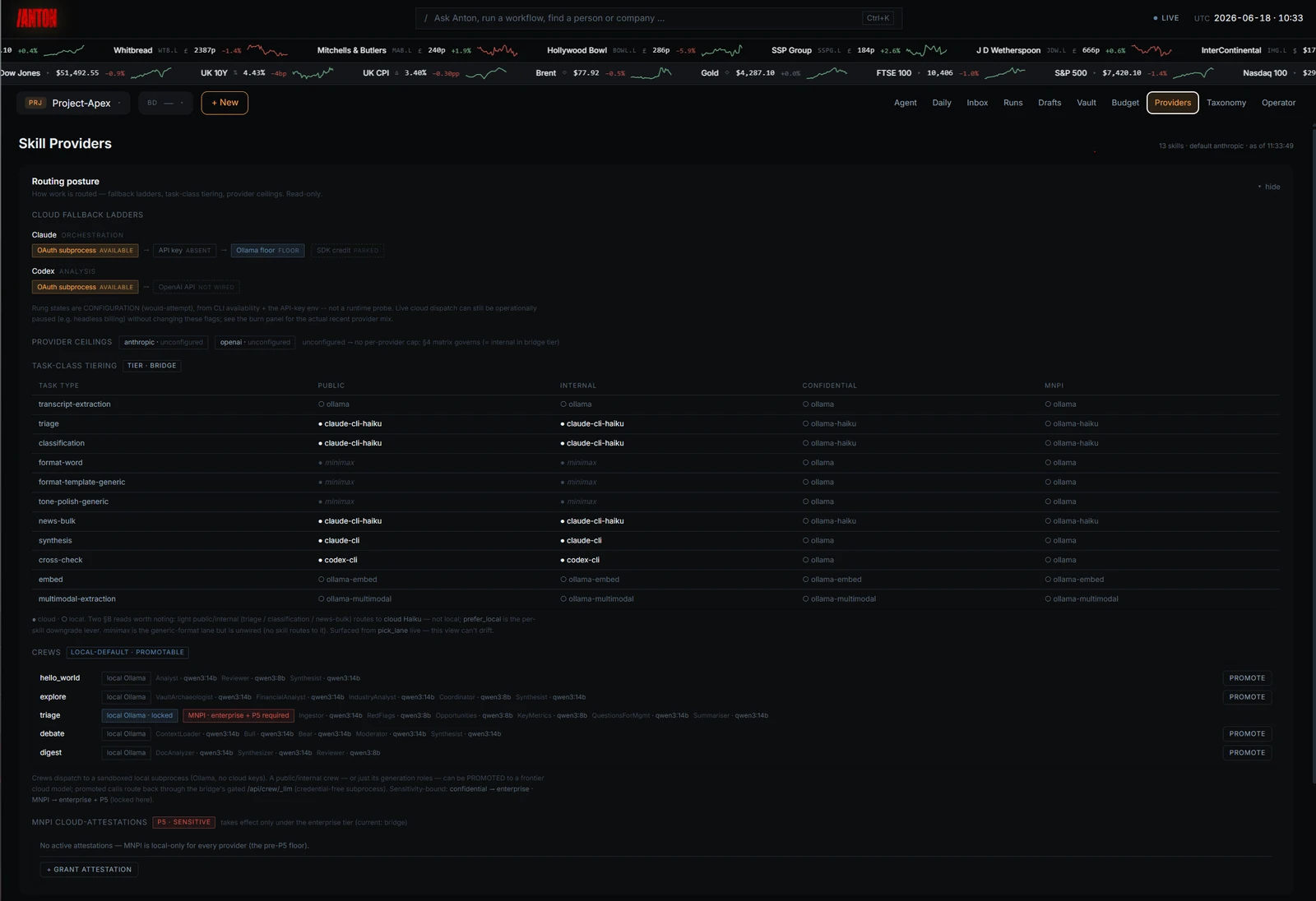Click SSP Group ticker sparkline
1316x901 pixels.
[x=926, y=50]
